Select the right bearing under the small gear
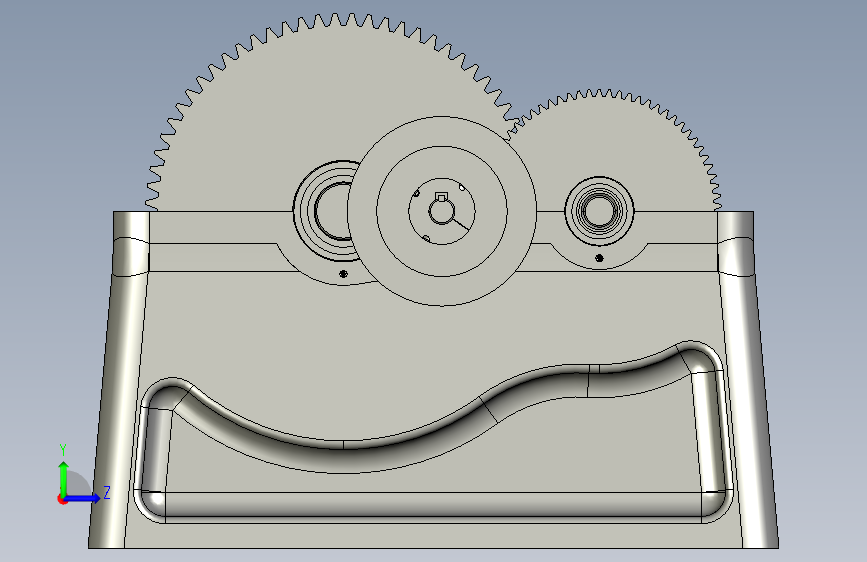This screenshot has height=562, width=867. tap(599, 211)
